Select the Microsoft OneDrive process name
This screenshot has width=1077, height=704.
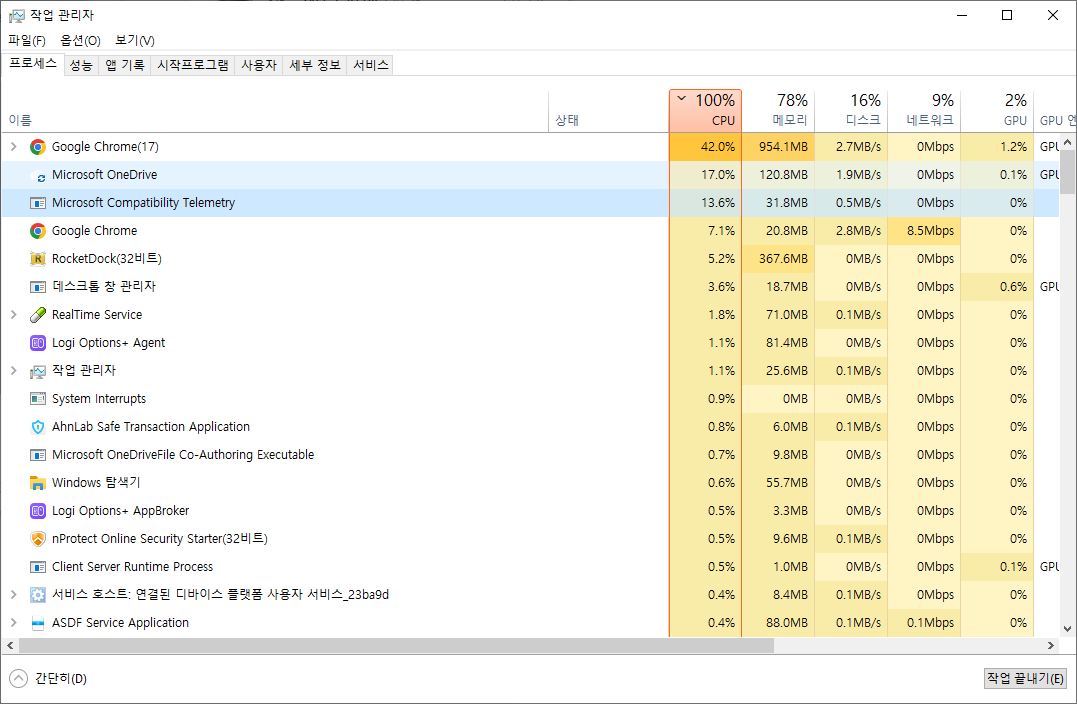click(104, 175)
